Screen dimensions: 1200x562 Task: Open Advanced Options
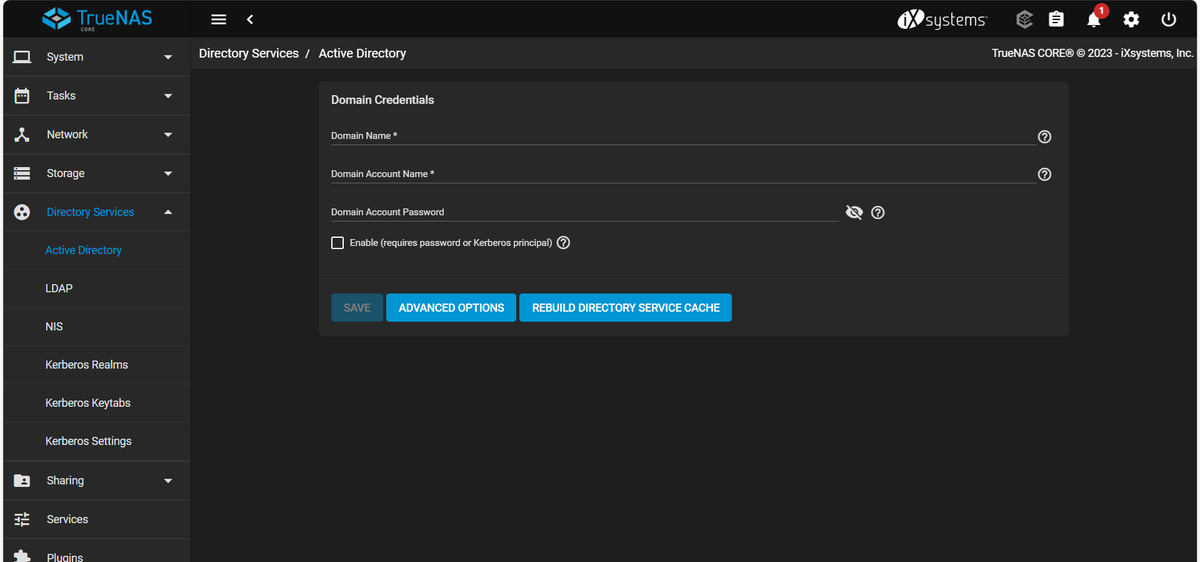coord(451,308)
